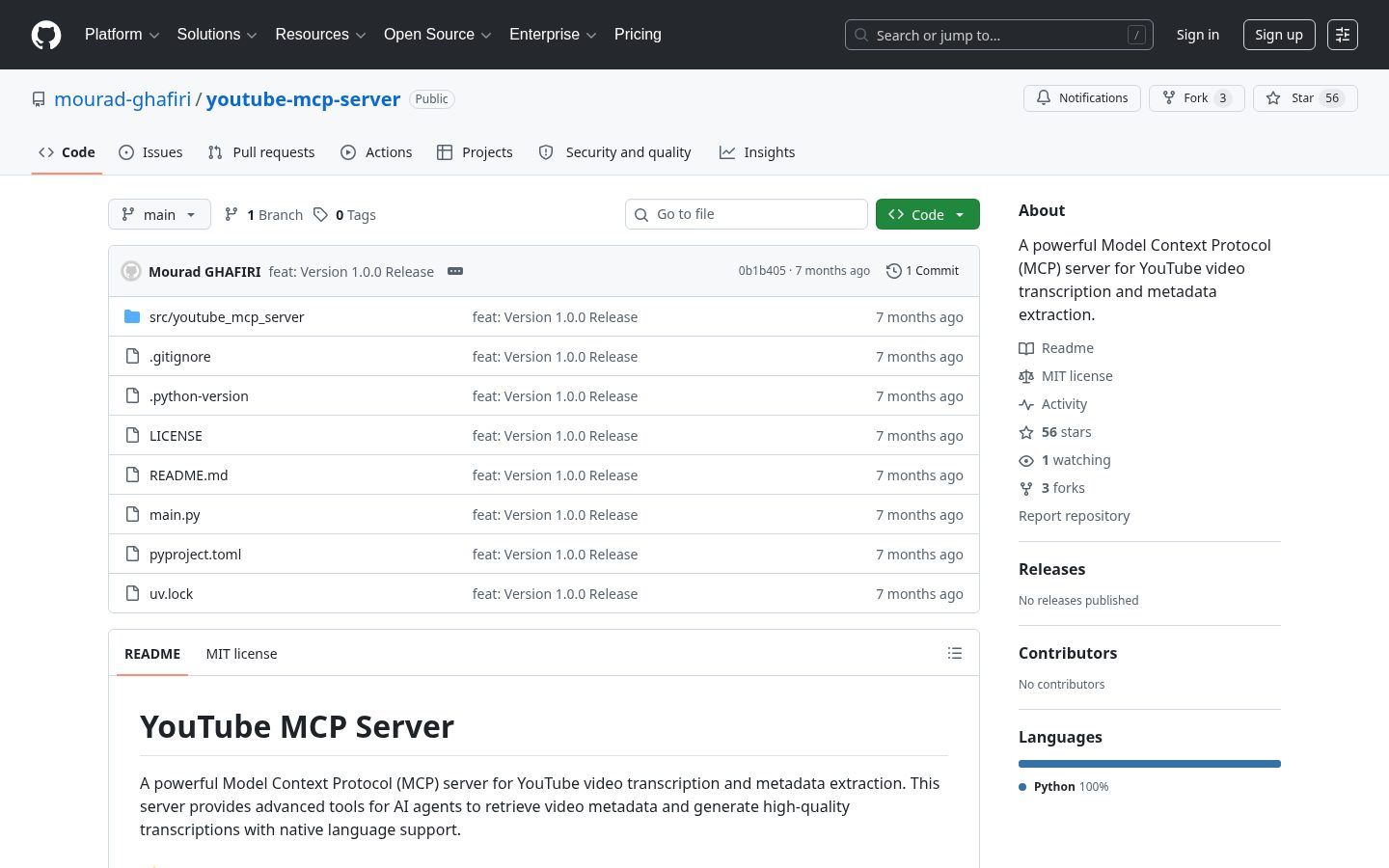This screenshot has width=1389, height=868.
Task: Click the pulse icon next to Activity
Action: tap(1026, 404)
